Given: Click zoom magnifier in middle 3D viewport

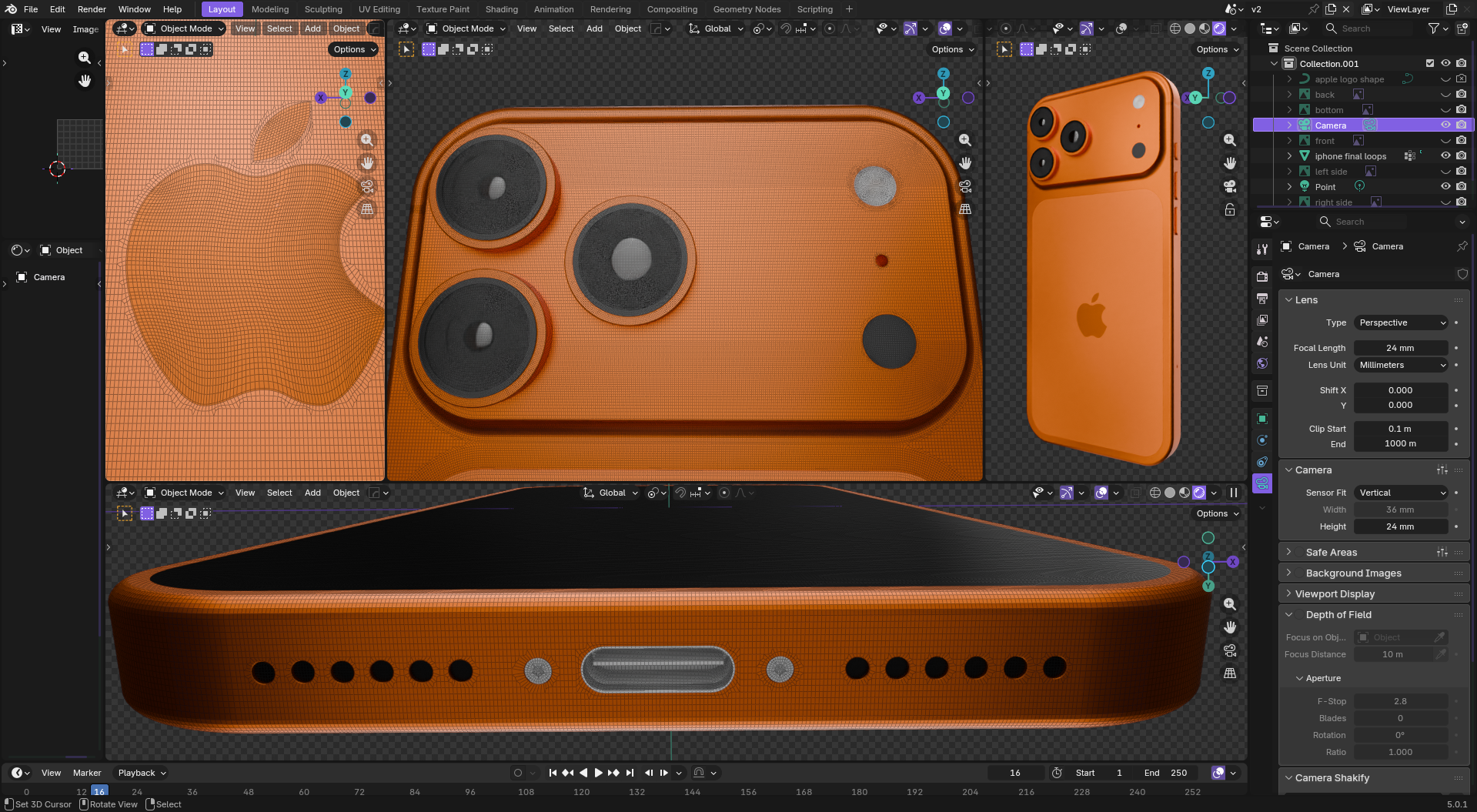Looking at the screenshot, I should pos(965,140).
